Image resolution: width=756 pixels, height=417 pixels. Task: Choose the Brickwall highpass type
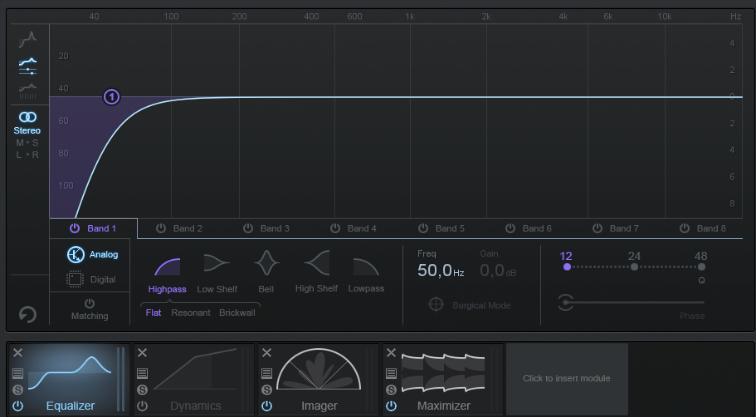coord(237,312)
